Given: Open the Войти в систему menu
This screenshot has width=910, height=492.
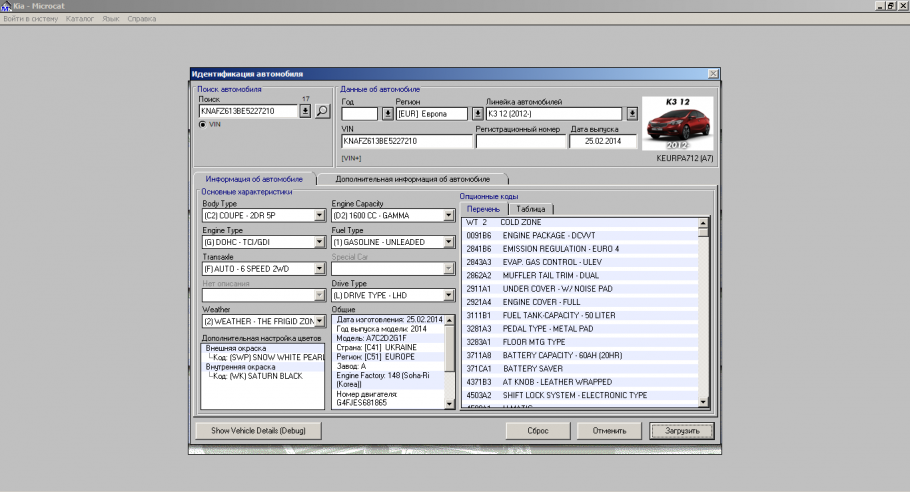Looking at the screenshot, I should tap(31, 19).
